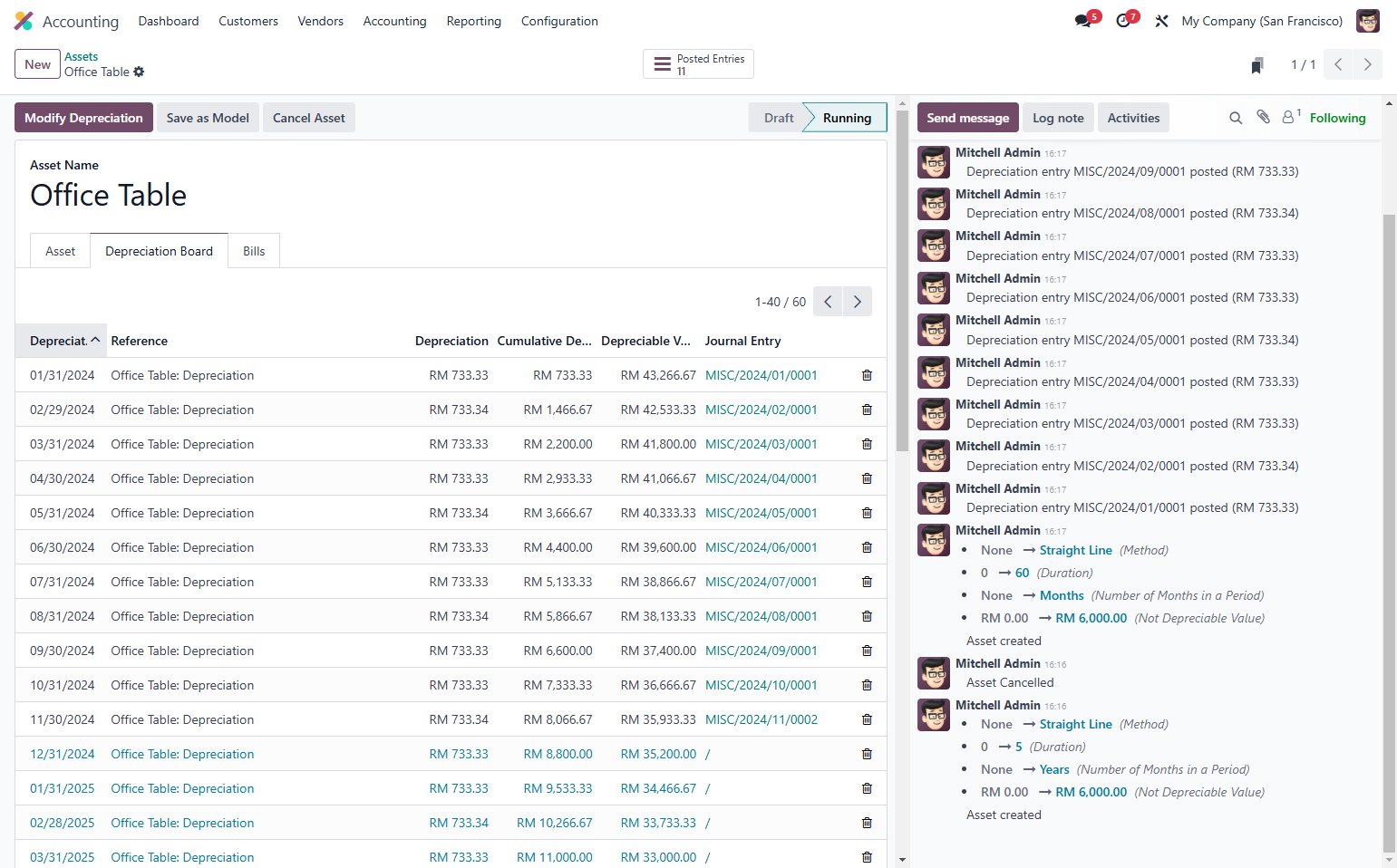Screen dimensions: 1397x868
Task: Open the company switcher My Company (San Francisco)
Action: point(1262,21)
